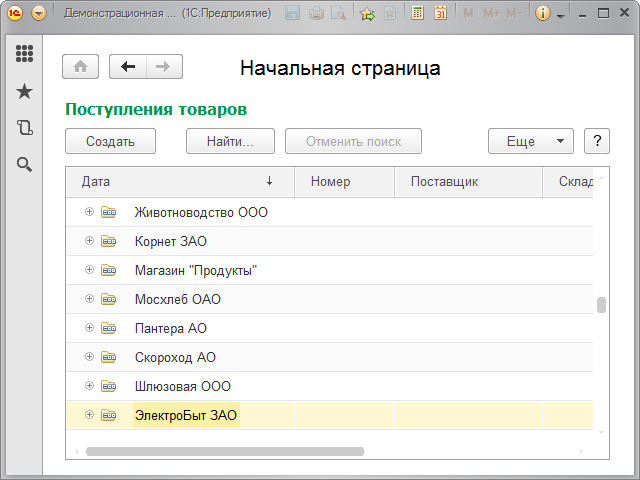640x480 pixels.
Task: Open the info icon in title bar
Action: (543, 14)
